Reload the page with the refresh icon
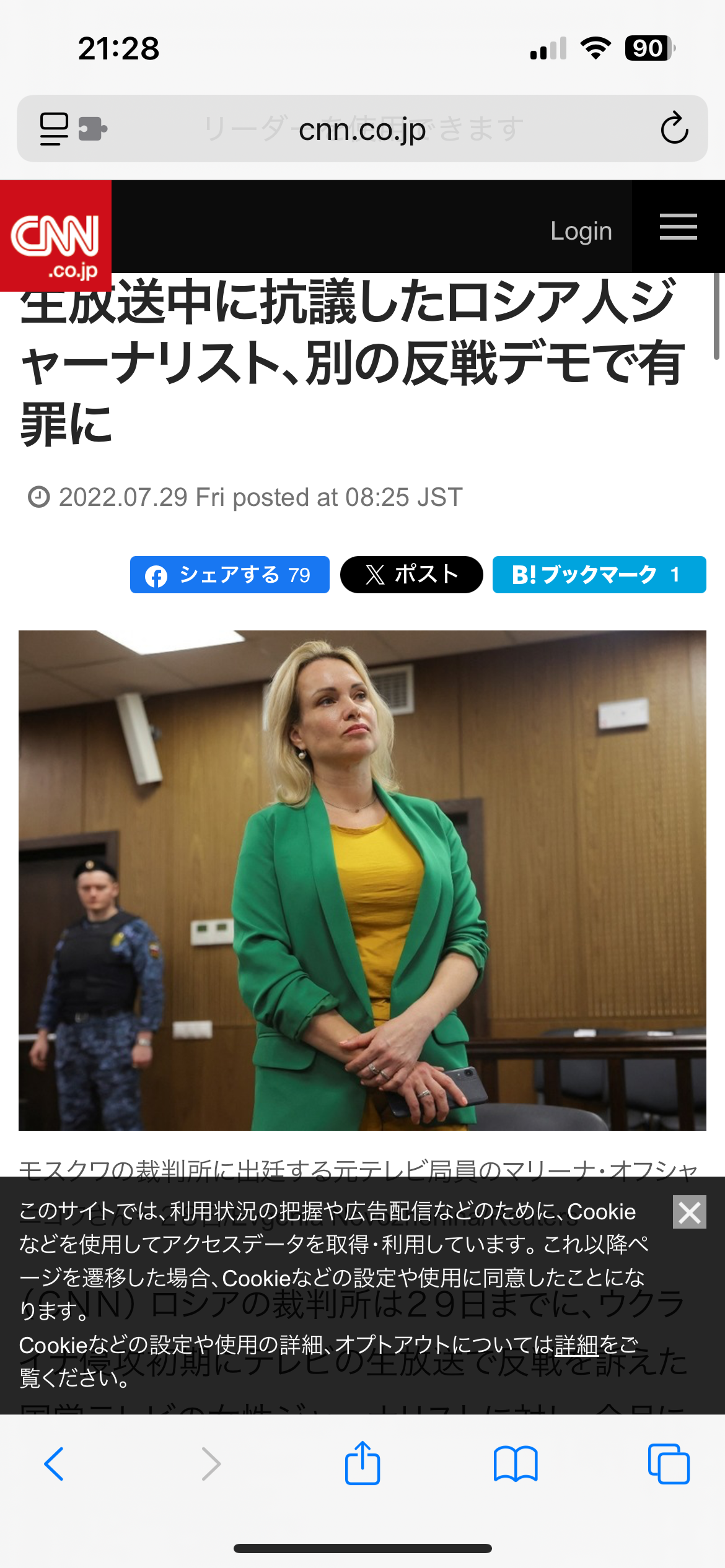The image size is (725, 1568). coord(674,129)
